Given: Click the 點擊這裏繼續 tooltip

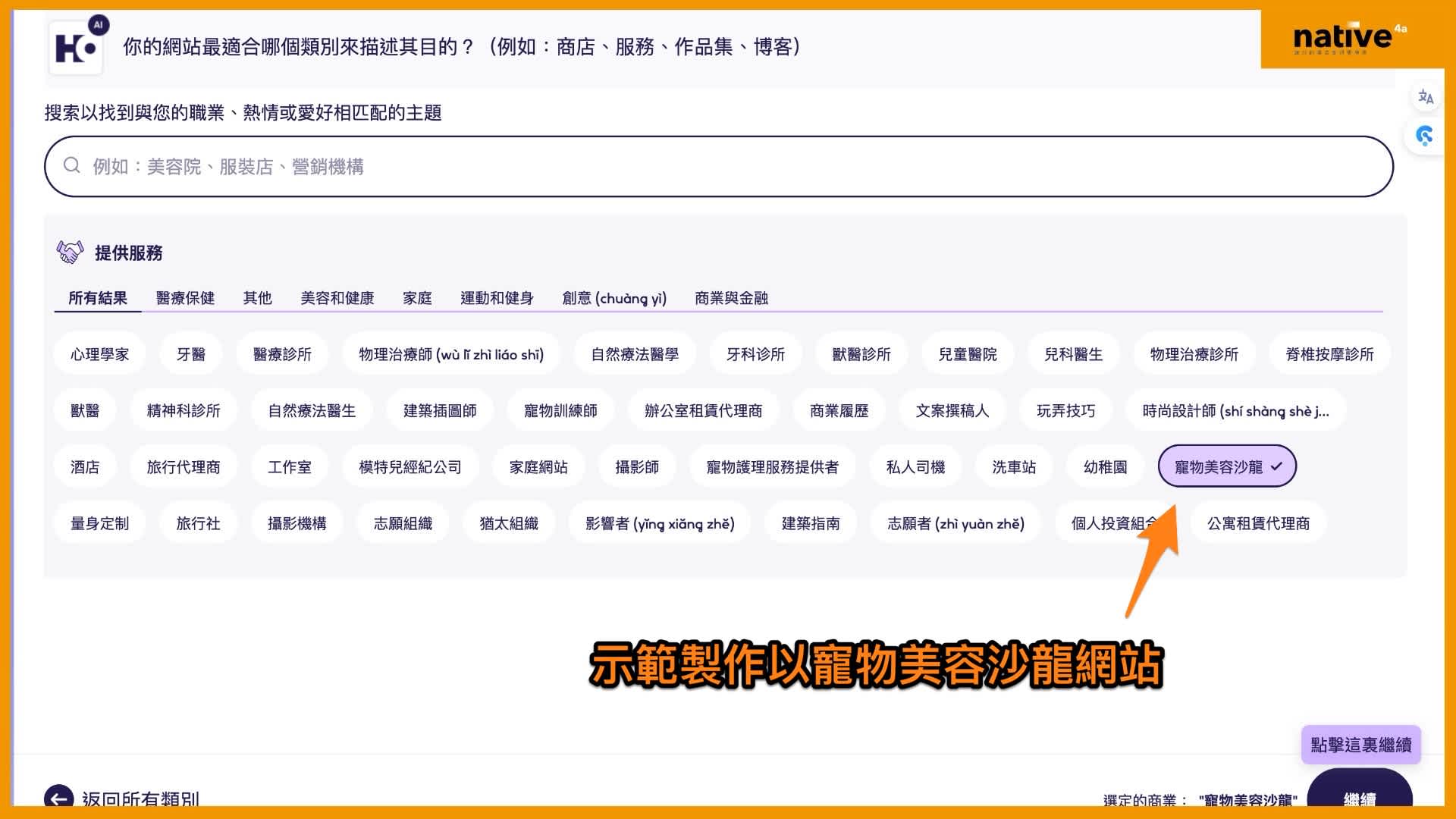Looking at the screenshot, I should coord(1360,745).
